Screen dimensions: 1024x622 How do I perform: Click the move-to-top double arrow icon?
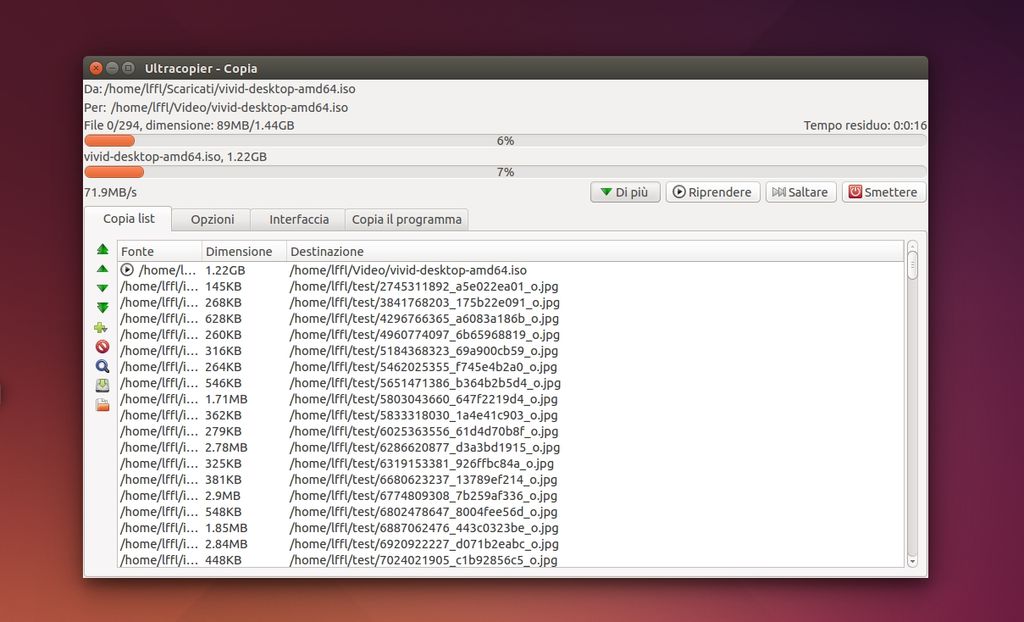[102, 249]
